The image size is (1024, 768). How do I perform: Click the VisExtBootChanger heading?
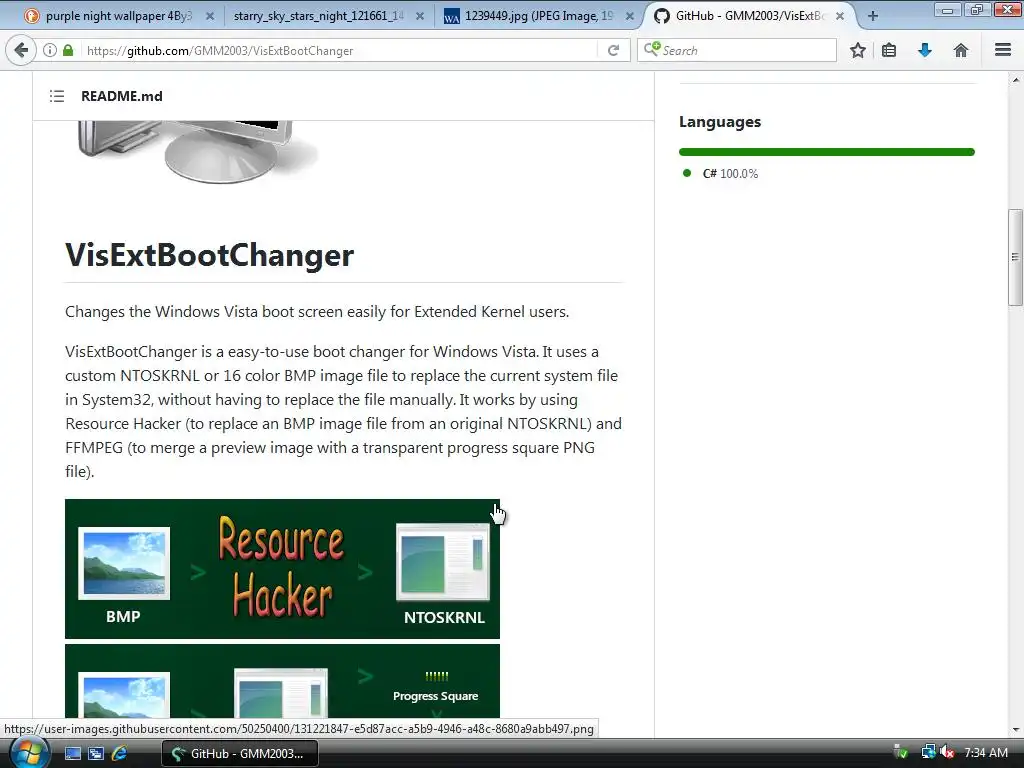[210, 255]
